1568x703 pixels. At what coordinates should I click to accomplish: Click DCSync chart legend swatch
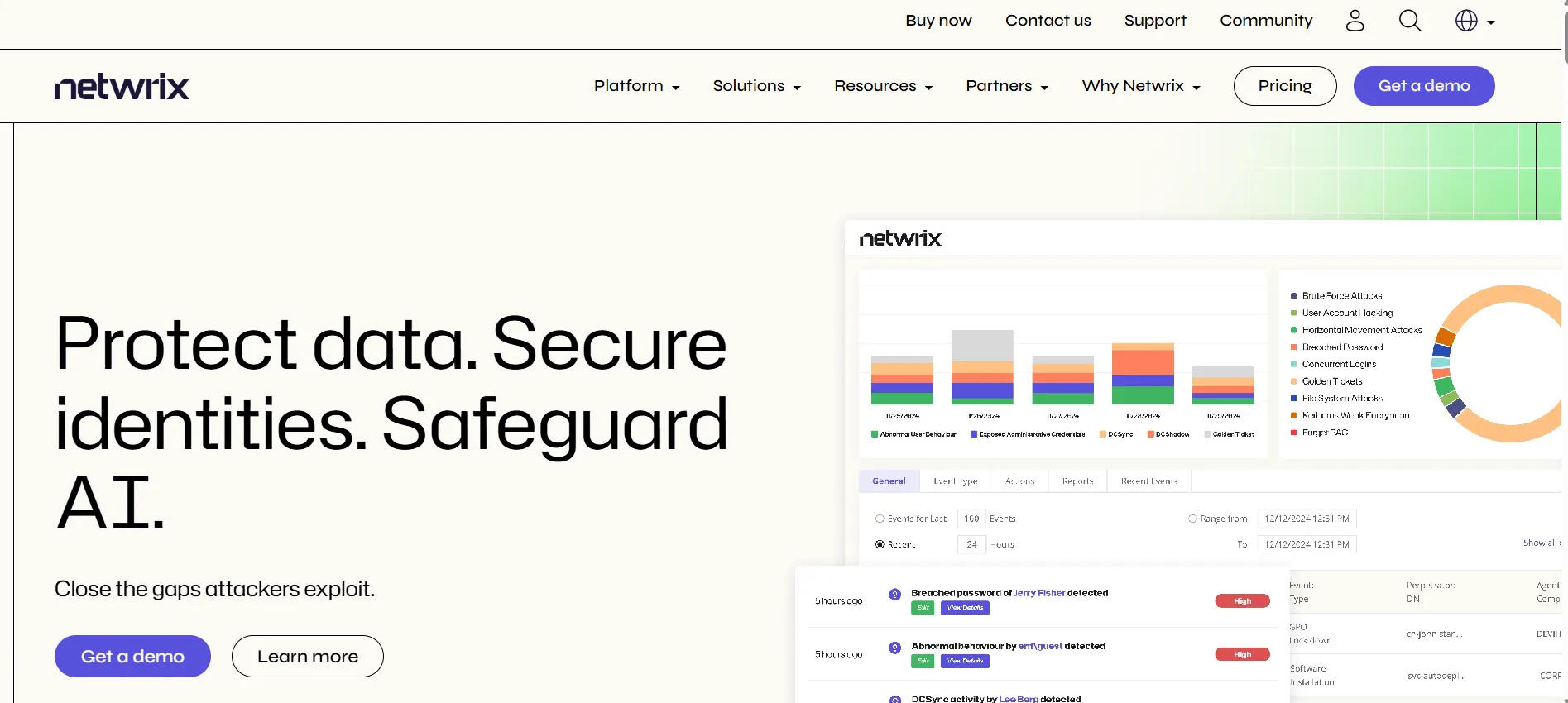coord(1102,434)
